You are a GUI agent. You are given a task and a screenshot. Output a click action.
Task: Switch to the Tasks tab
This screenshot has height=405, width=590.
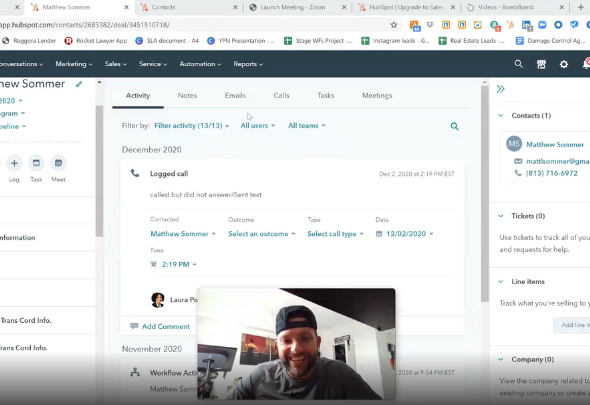point(325,96)
